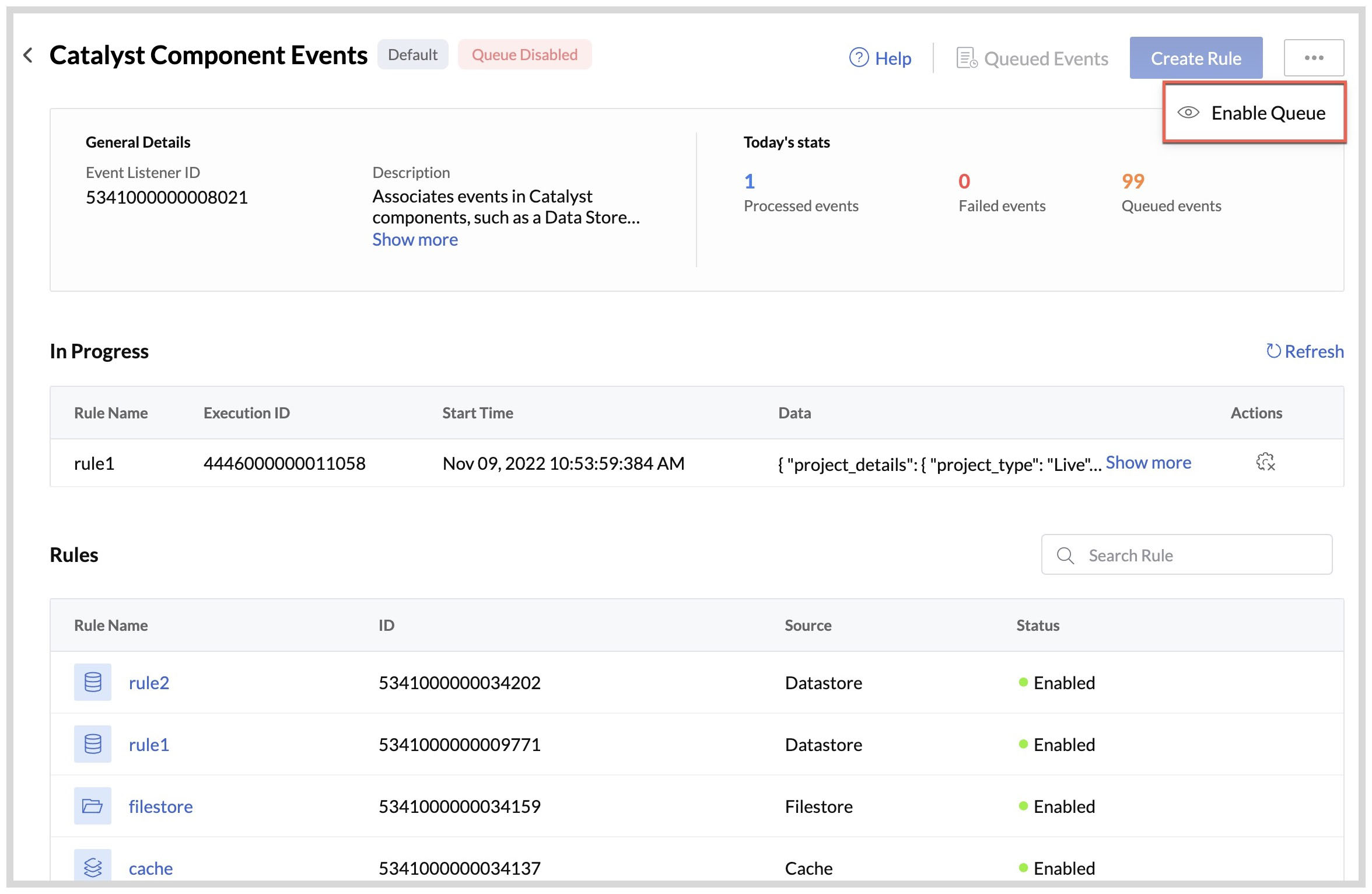
Task: Open the cache rule link
Action: (150, 868)
